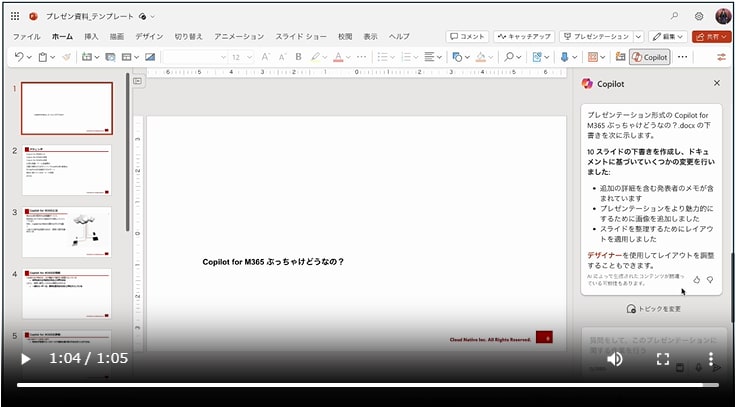Start the プレゼンテーション button
This screenshot has height=407, width=738.
[596, 37]
